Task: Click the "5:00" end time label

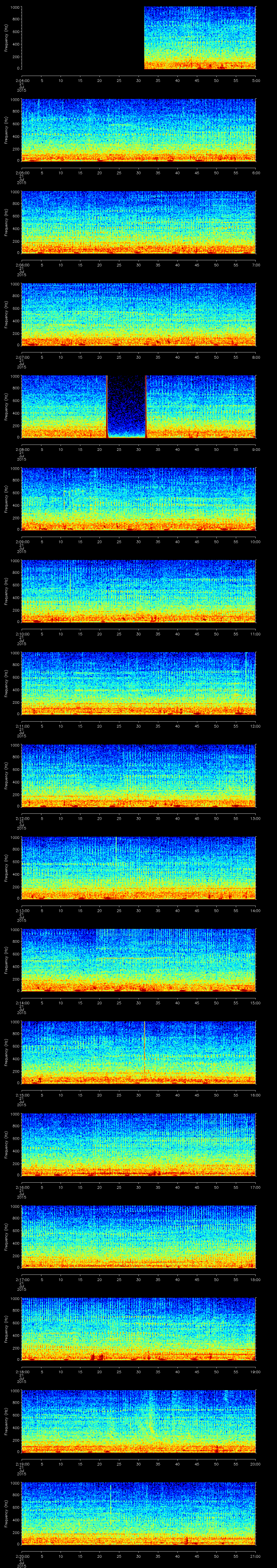Action: 256,80
